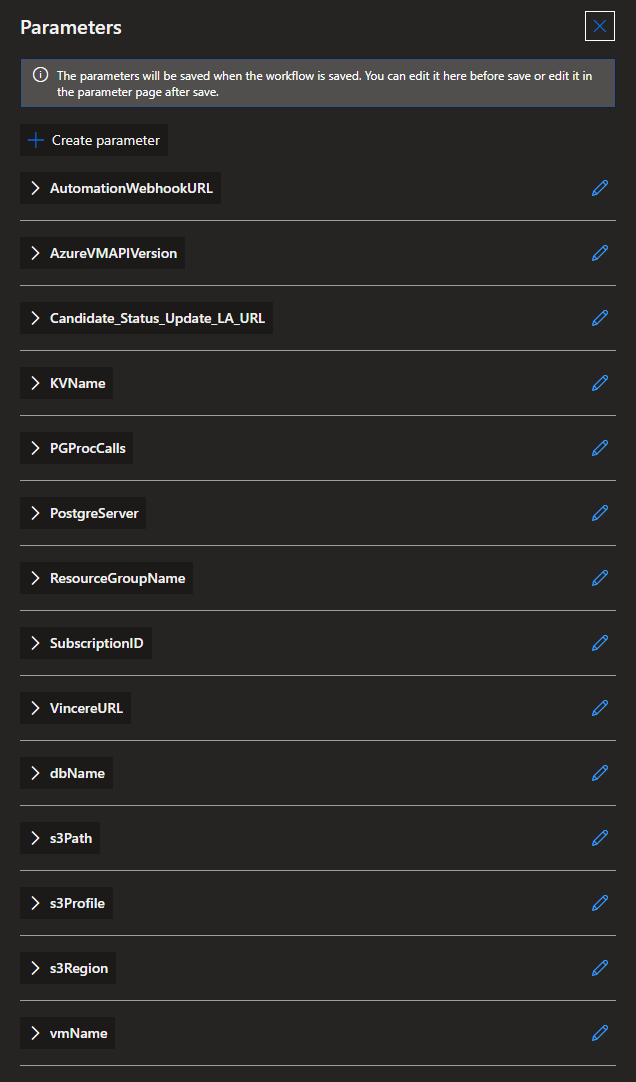Close the Parameters panel

pos(600,26)
